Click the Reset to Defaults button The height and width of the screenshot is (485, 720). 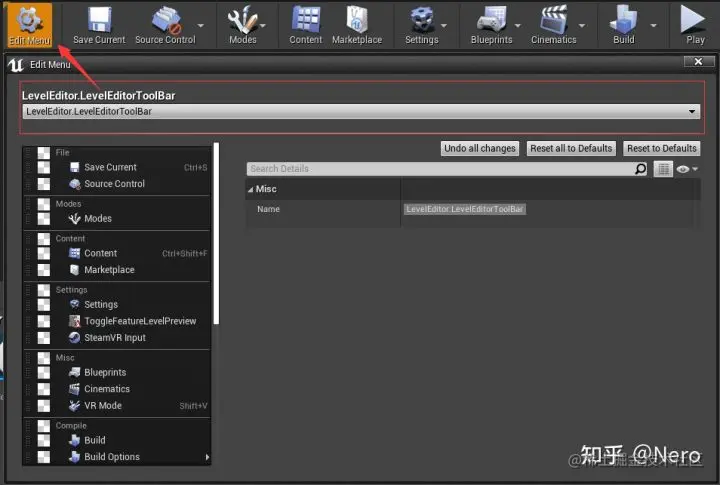click(x=662, y=148)
